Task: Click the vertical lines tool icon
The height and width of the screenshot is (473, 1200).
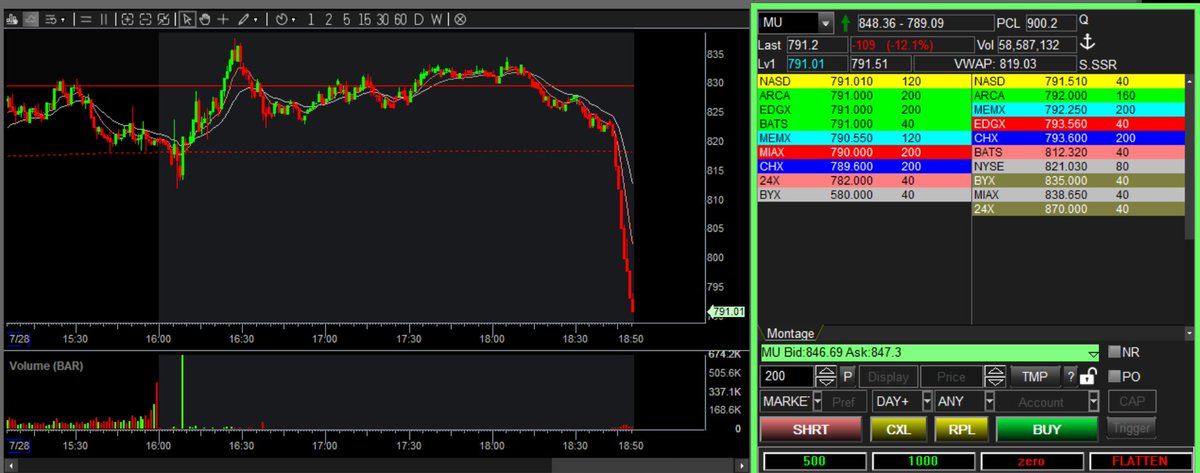Action: (x=104, y=19)
